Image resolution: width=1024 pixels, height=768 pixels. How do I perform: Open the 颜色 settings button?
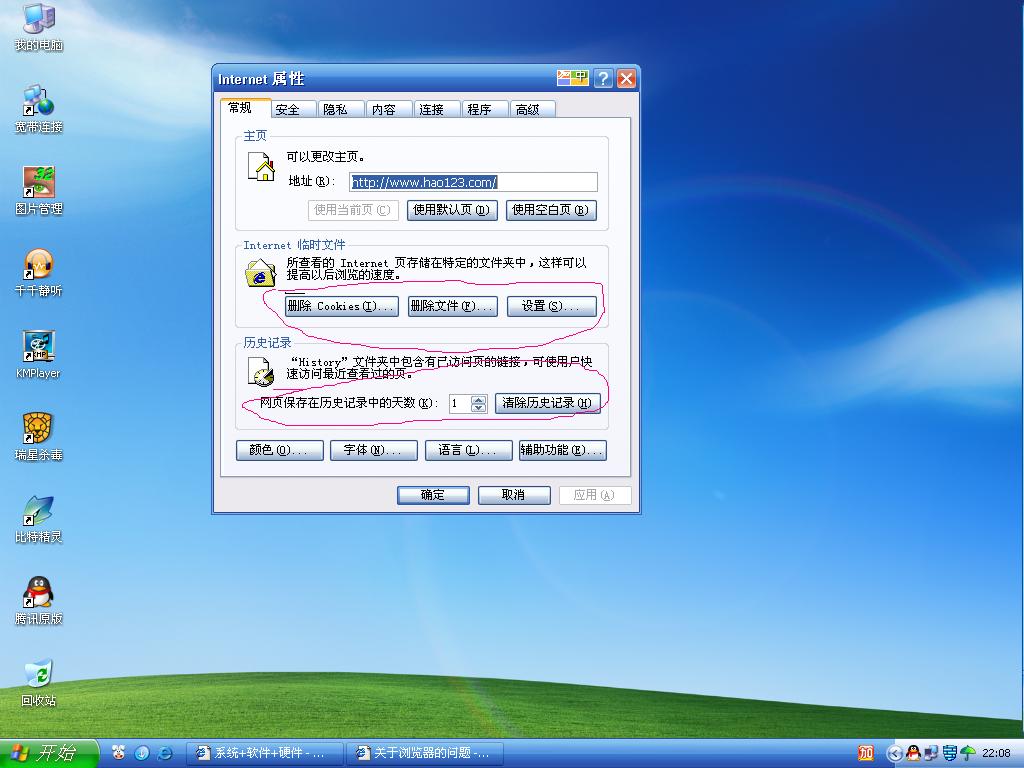(x=279, y=451)
